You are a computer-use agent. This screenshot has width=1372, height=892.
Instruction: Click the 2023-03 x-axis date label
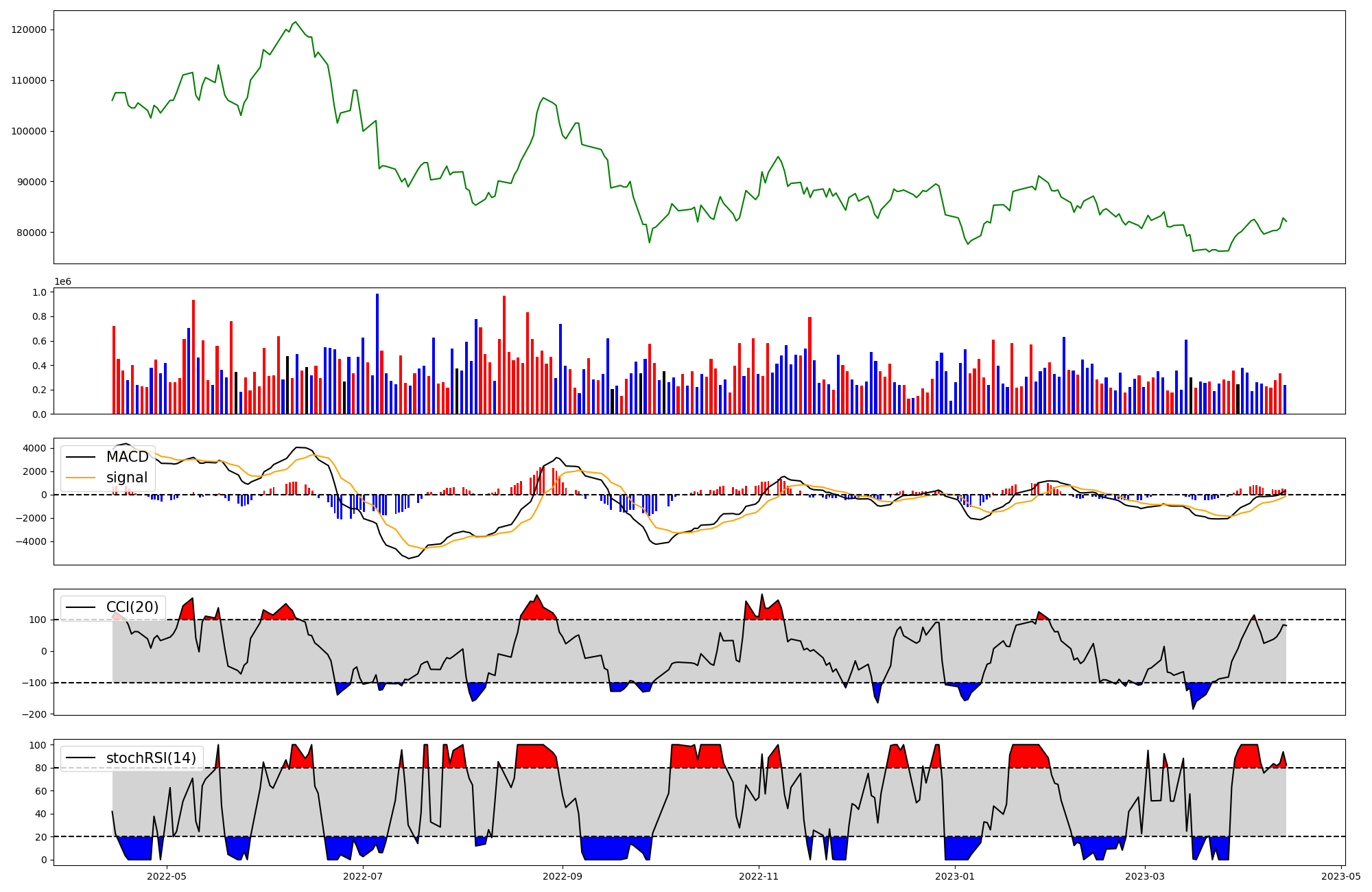1144,876
